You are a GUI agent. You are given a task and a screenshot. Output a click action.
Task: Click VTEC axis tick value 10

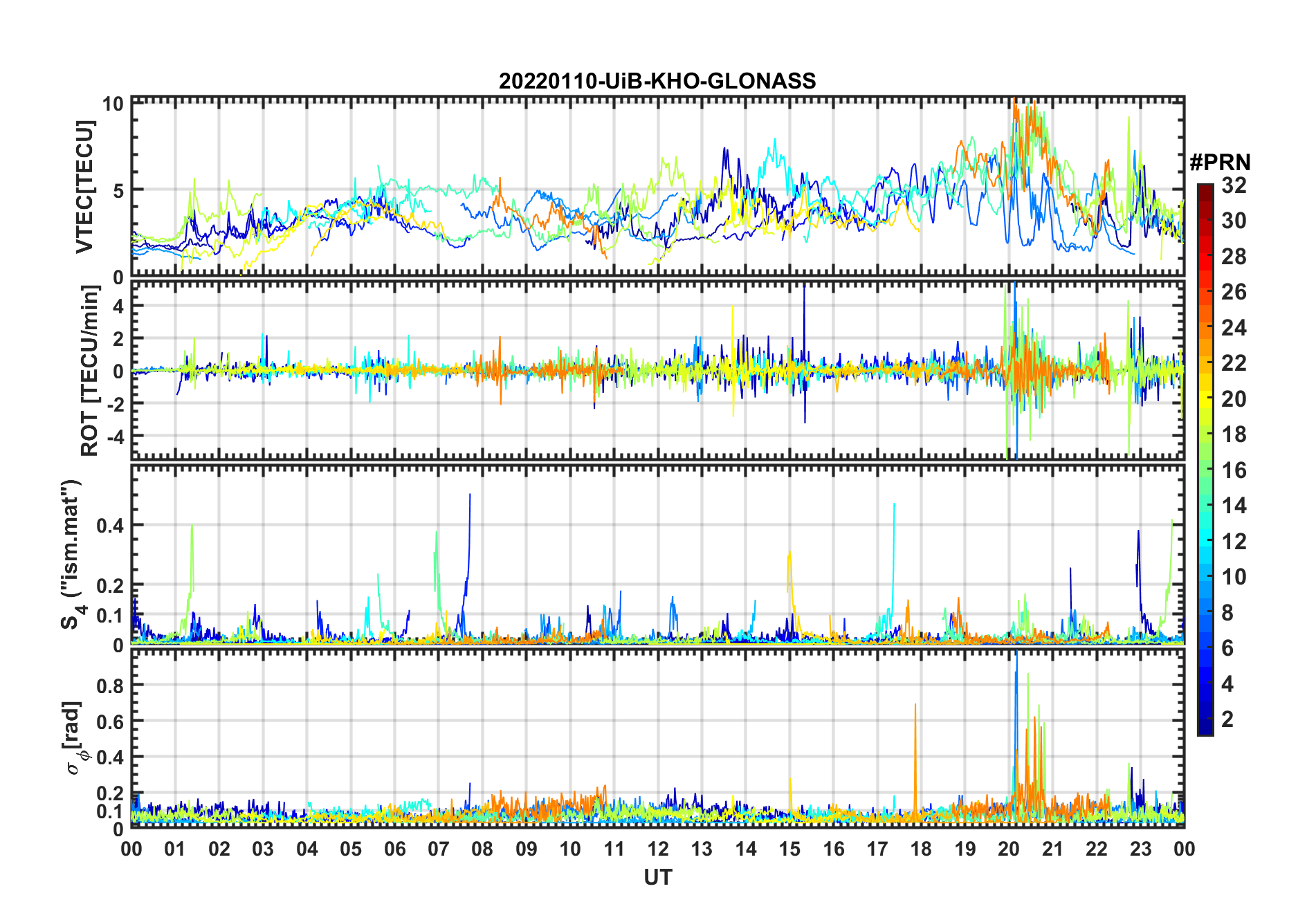pyautogui.click(x=113, y=104)
